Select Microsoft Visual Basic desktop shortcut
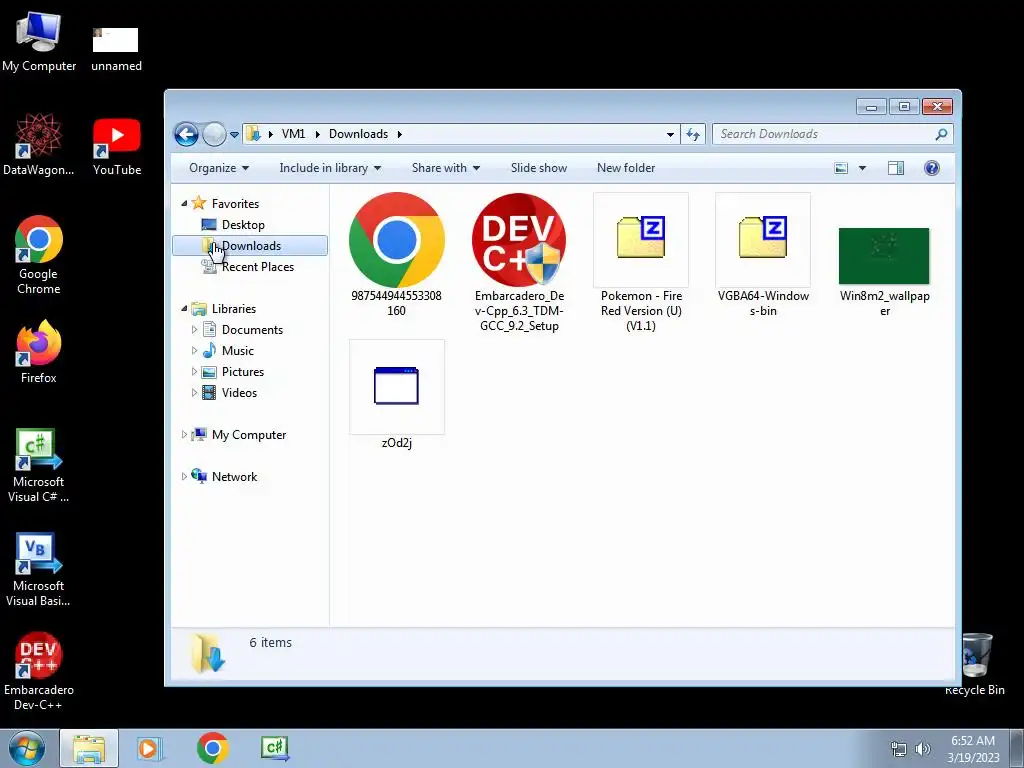 [x=39, y=569]
